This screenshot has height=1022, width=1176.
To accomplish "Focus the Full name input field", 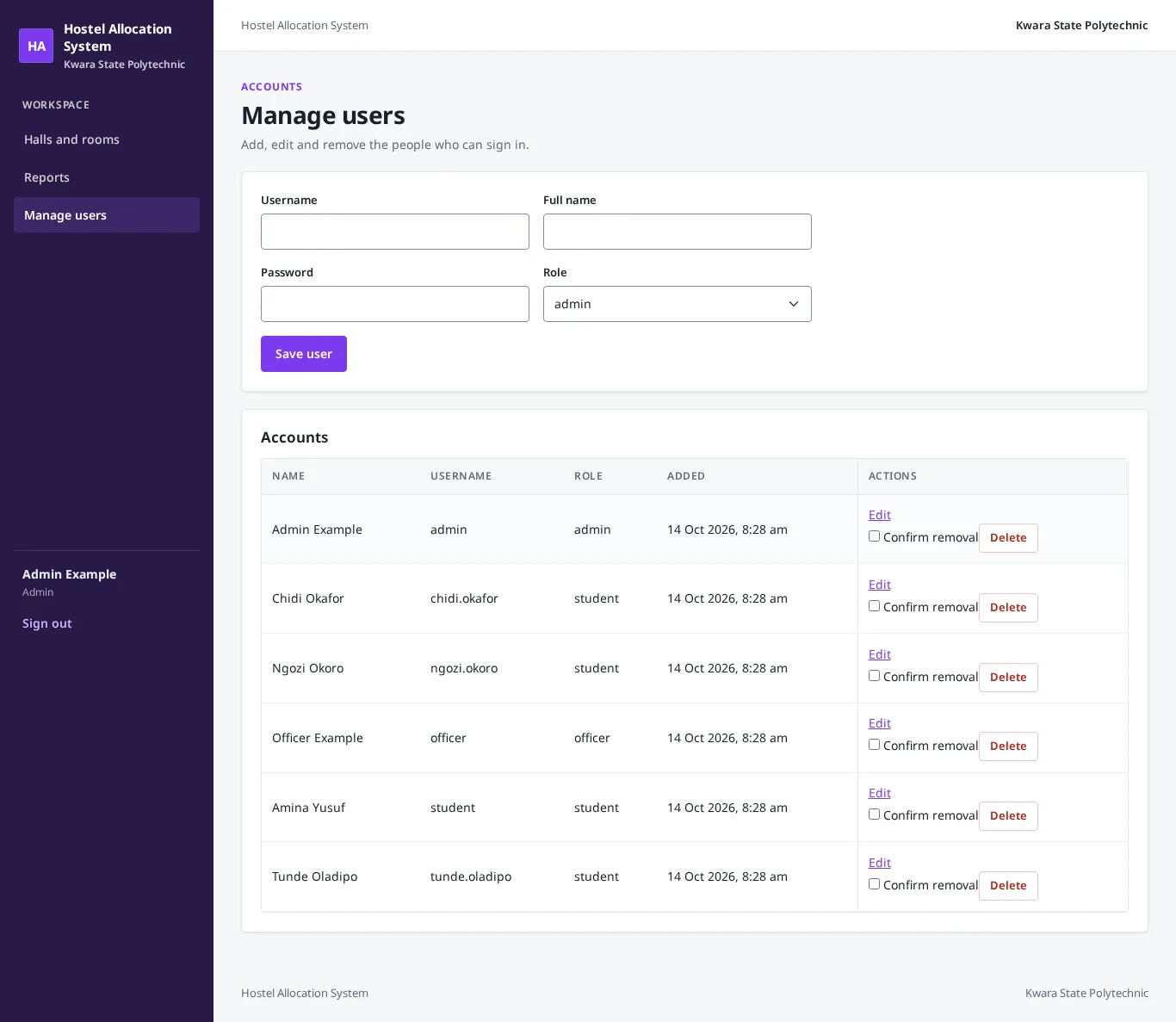I will [x=678, y=232].
